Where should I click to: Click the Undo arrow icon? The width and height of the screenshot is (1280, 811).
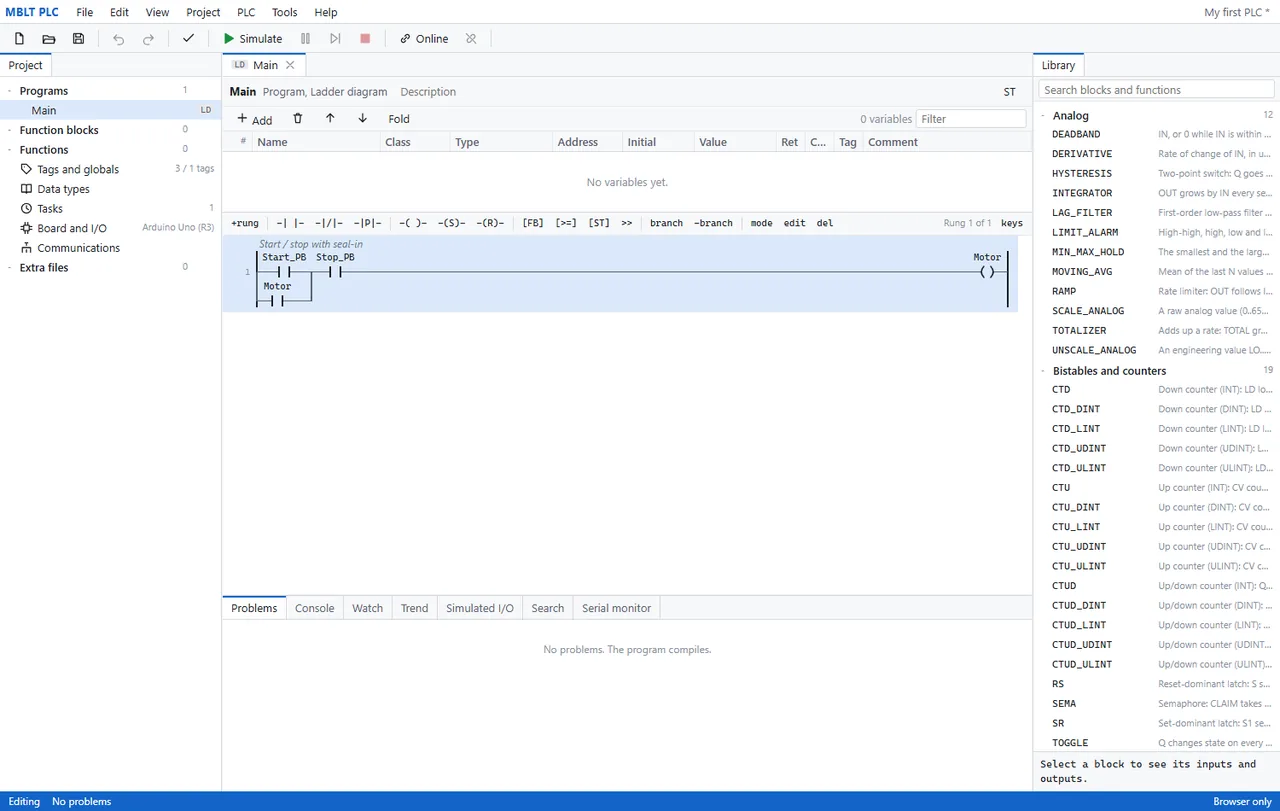(x=119, y=39)
